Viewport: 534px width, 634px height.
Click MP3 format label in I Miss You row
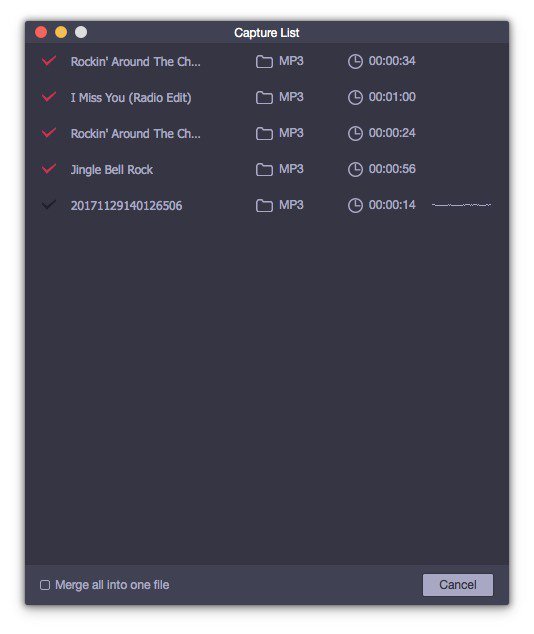click(291, 97)
